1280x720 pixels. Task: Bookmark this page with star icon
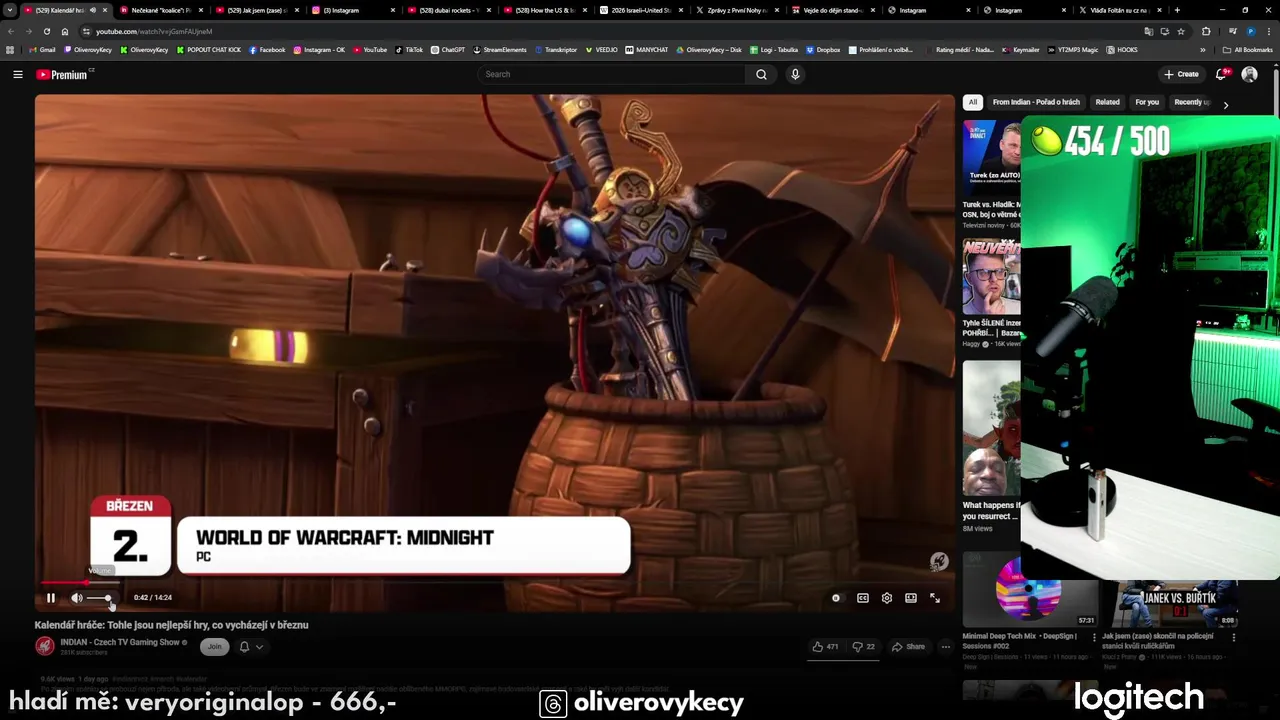click(x=1181, y=31)
